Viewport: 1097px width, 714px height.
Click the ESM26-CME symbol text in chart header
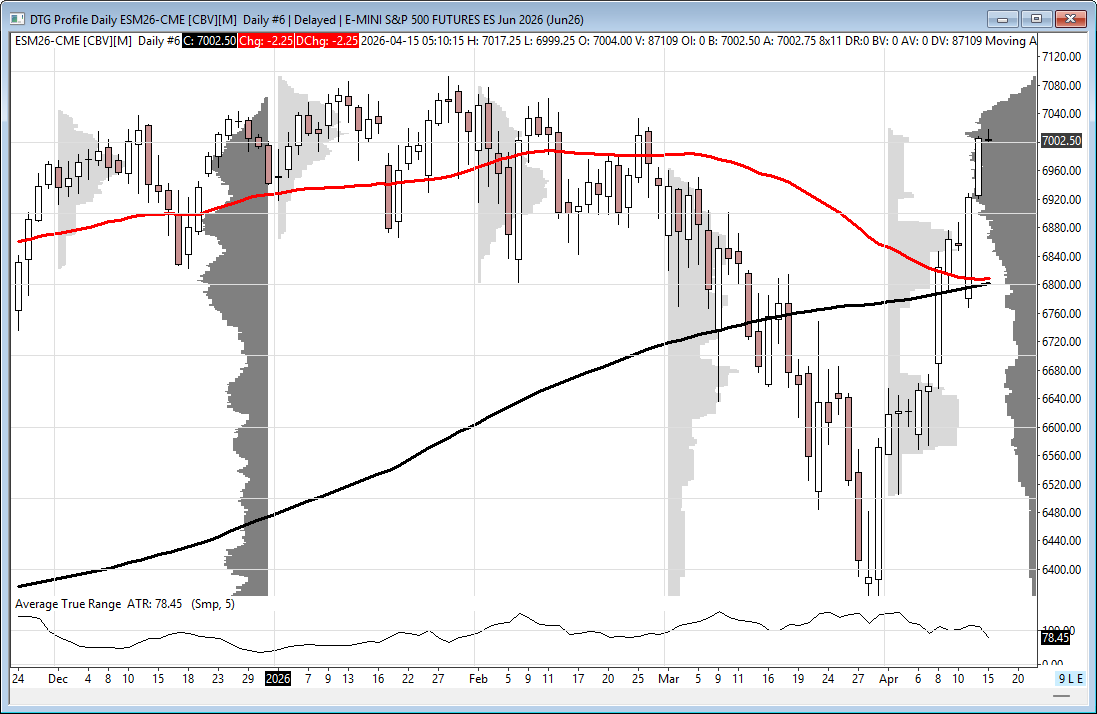[46, 40]
